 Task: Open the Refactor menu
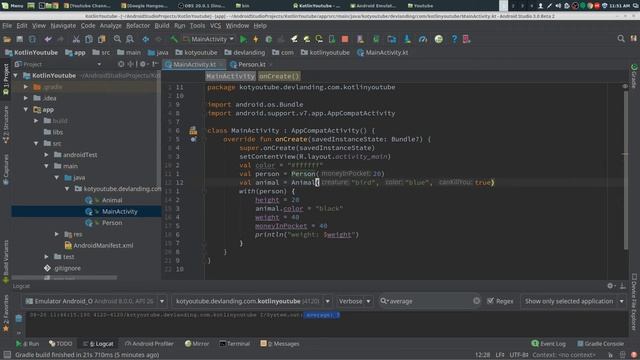pyautogui.click(x=138, y=26)
